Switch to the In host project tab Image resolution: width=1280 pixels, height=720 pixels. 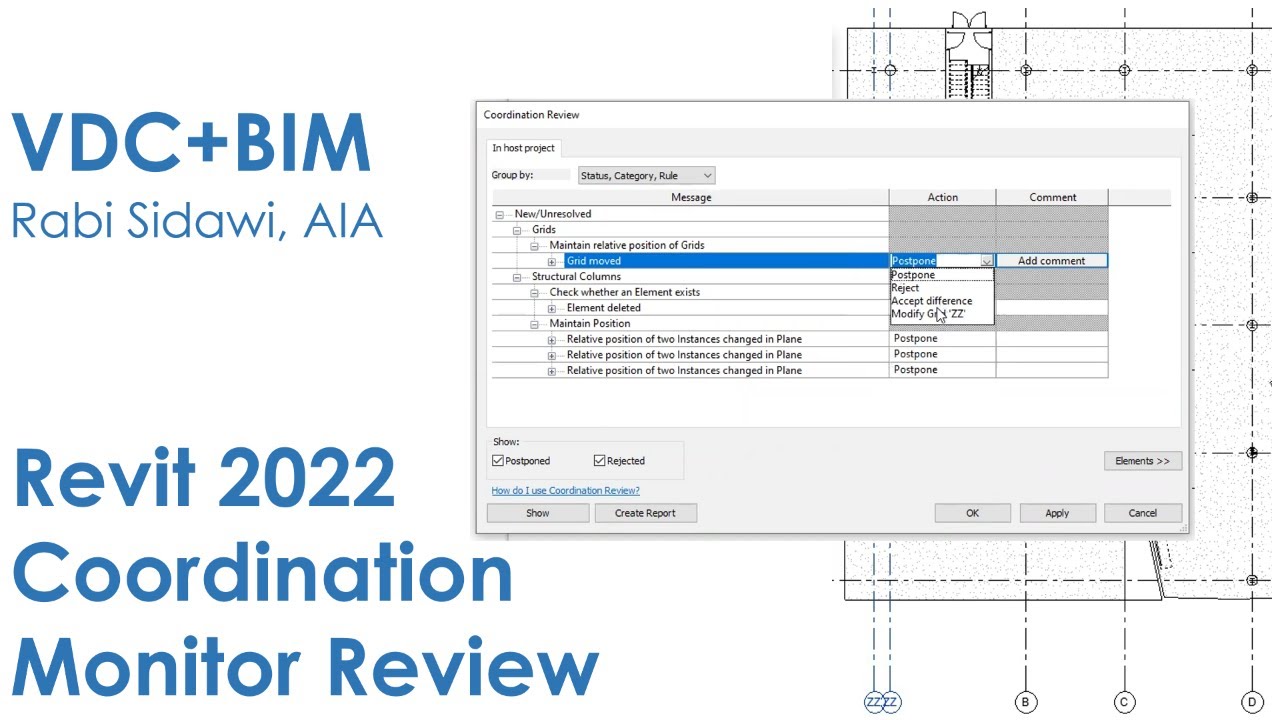tap(523, 148)
